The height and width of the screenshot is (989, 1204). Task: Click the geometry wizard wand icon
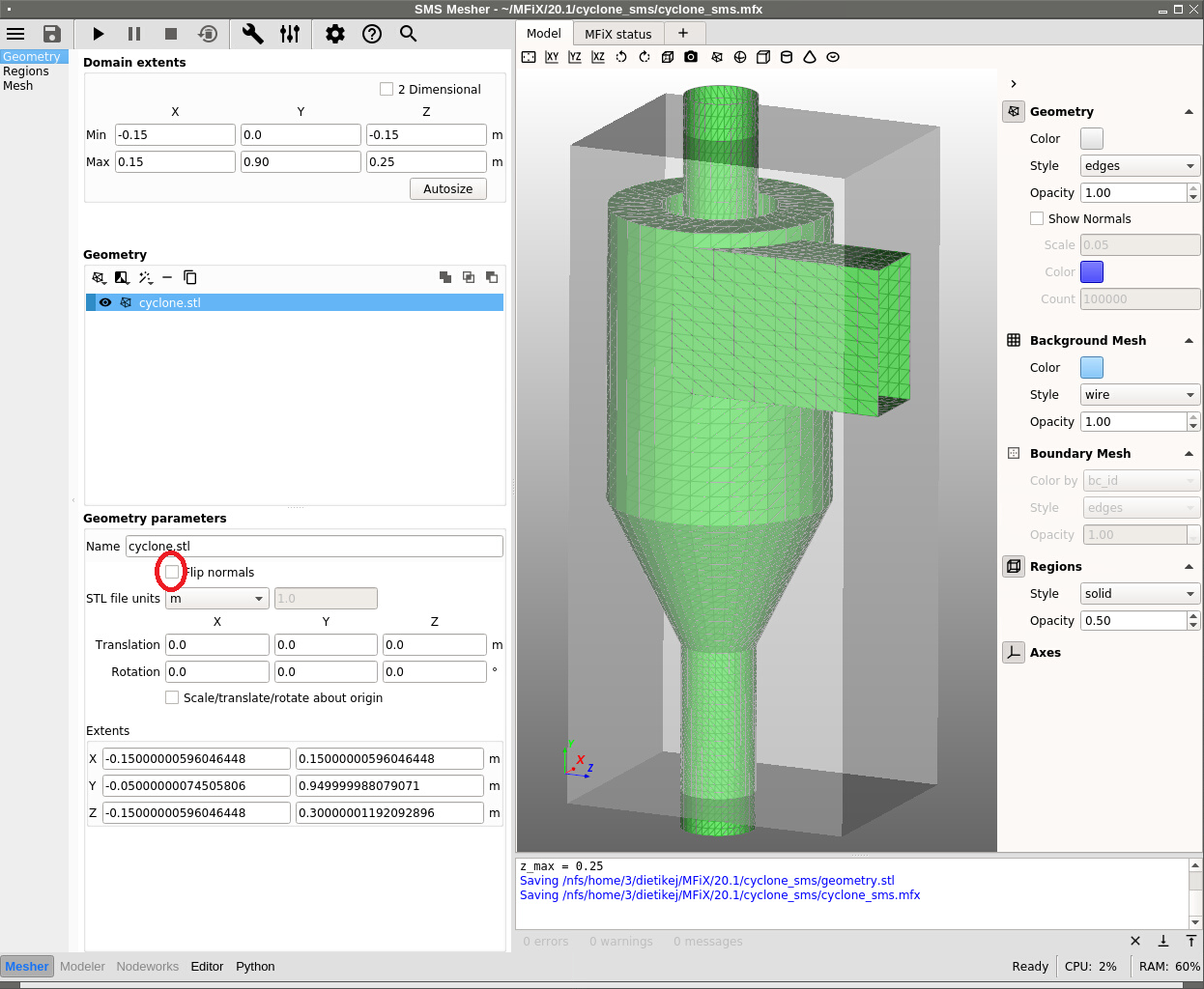click(x=145, y=278)
